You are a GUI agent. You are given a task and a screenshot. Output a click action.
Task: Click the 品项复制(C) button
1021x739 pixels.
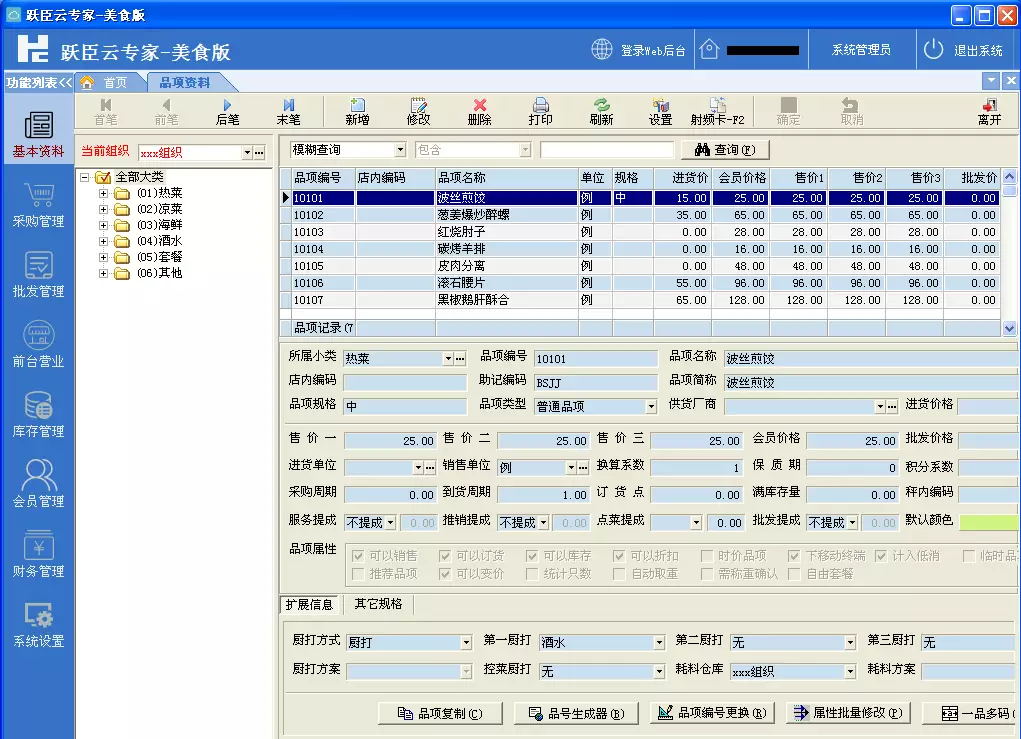pos(440,713)
